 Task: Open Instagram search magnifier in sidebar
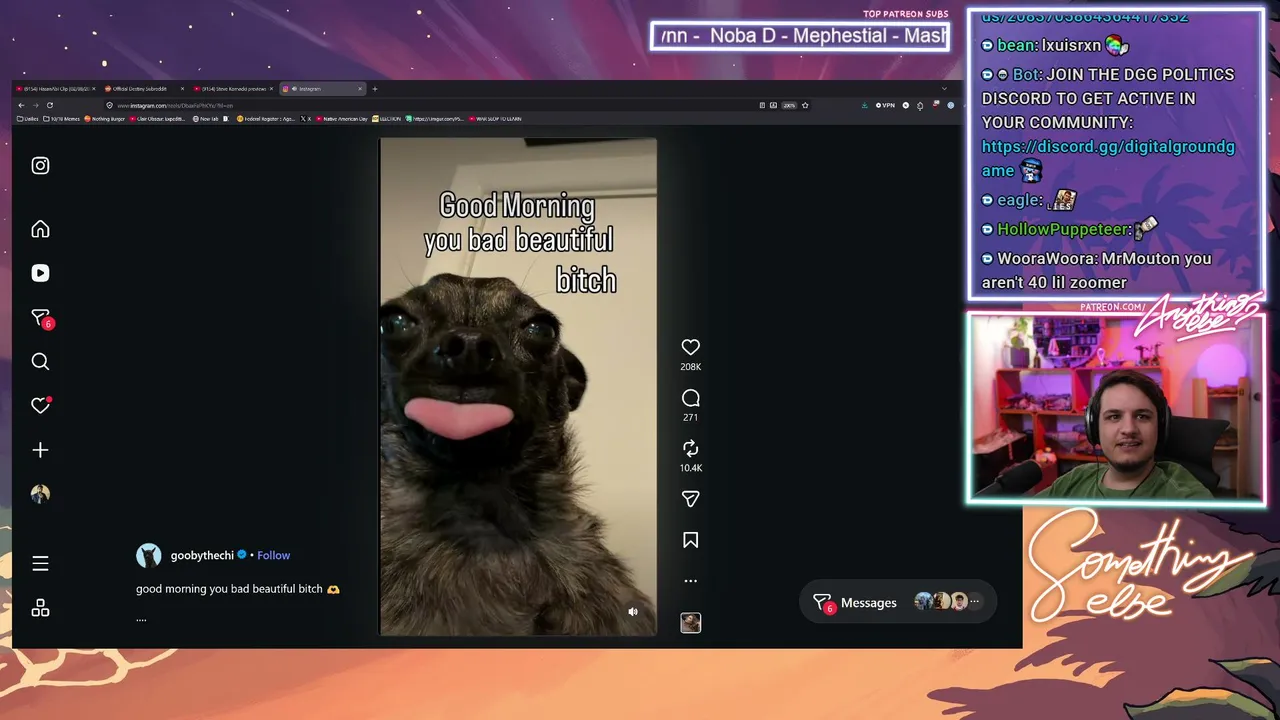pos(40,362)
